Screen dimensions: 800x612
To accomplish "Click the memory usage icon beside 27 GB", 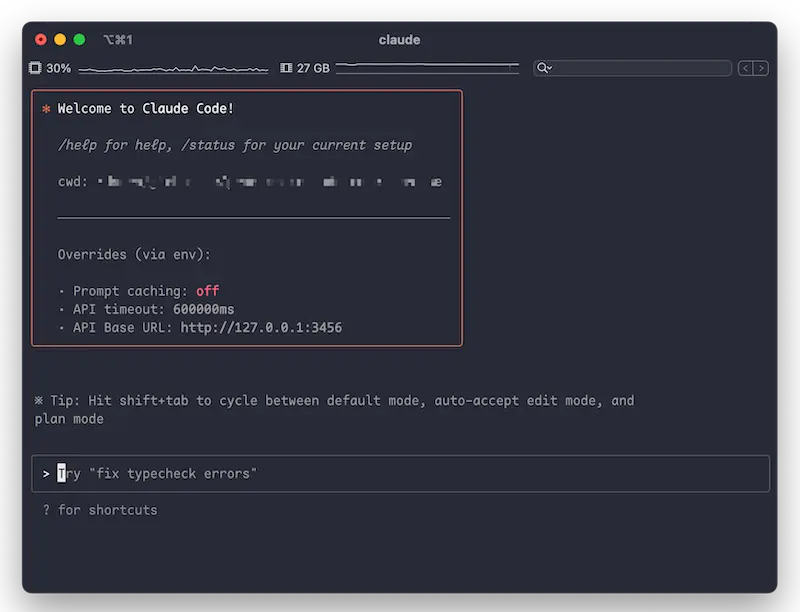I will coord(286,68).
